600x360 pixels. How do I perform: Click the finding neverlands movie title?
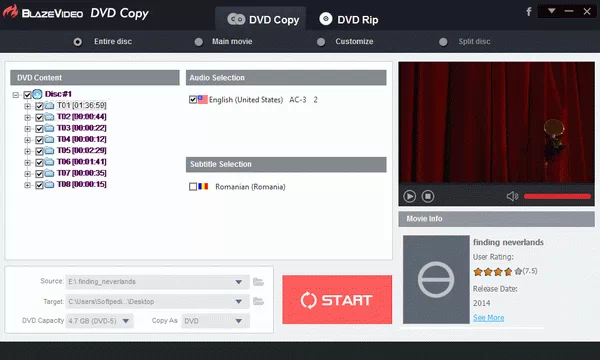click(x=508, y=242)
